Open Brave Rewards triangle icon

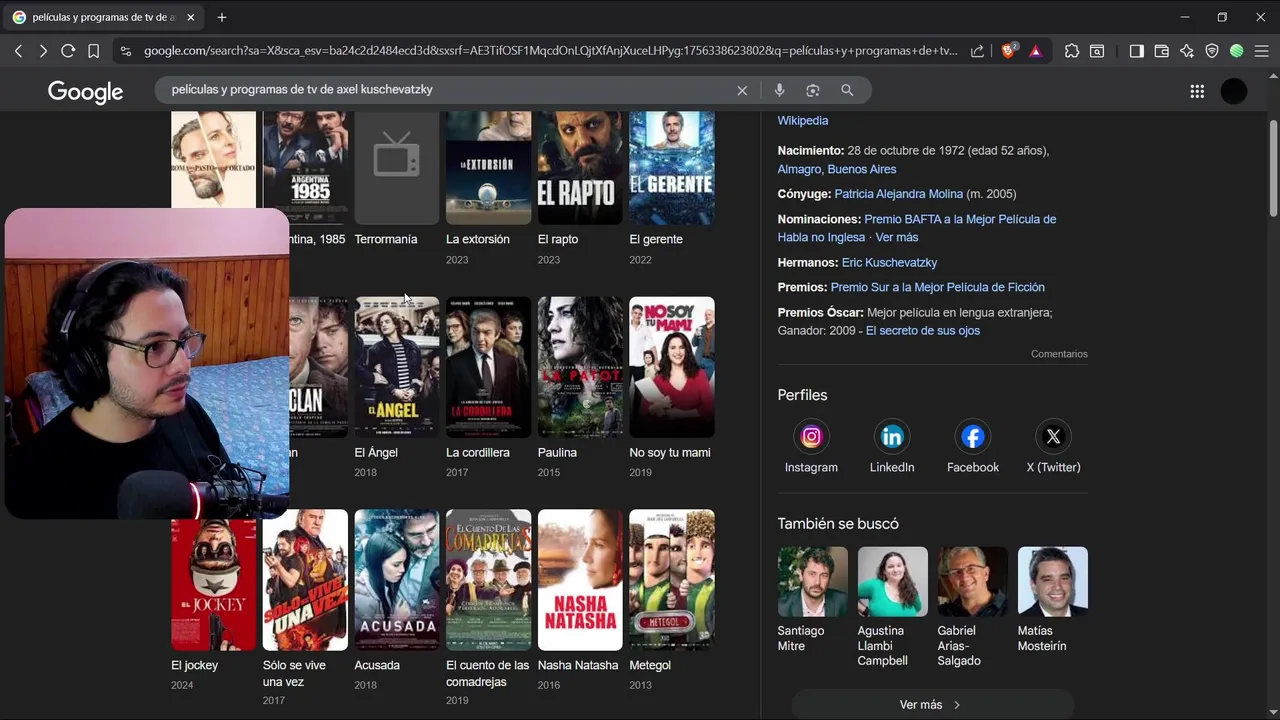pos(1035,51)
